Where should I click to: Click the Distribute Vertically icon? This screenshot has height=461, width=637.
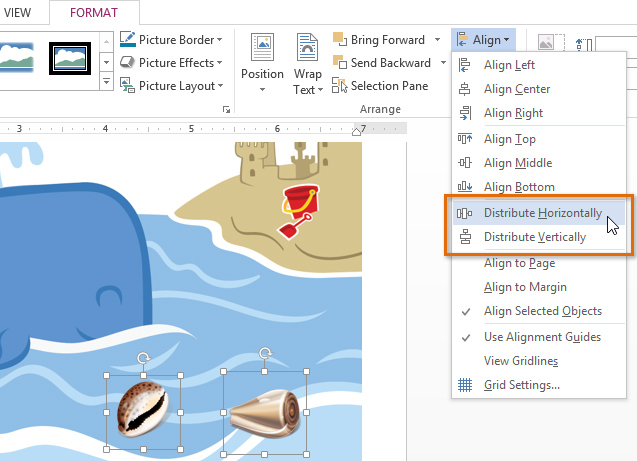coord(465,237)
